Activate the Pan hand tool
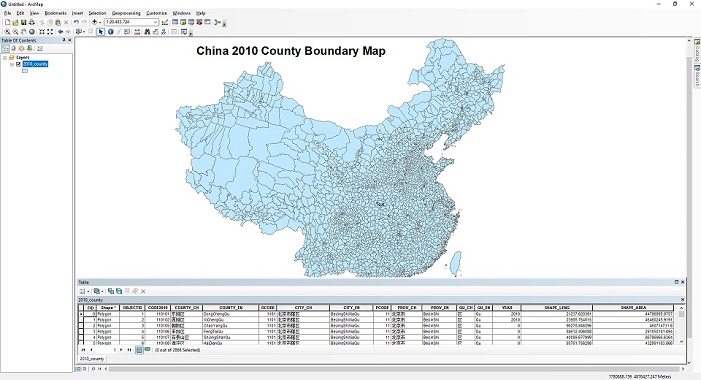701x380 pixels. click(x=24, y=32)
